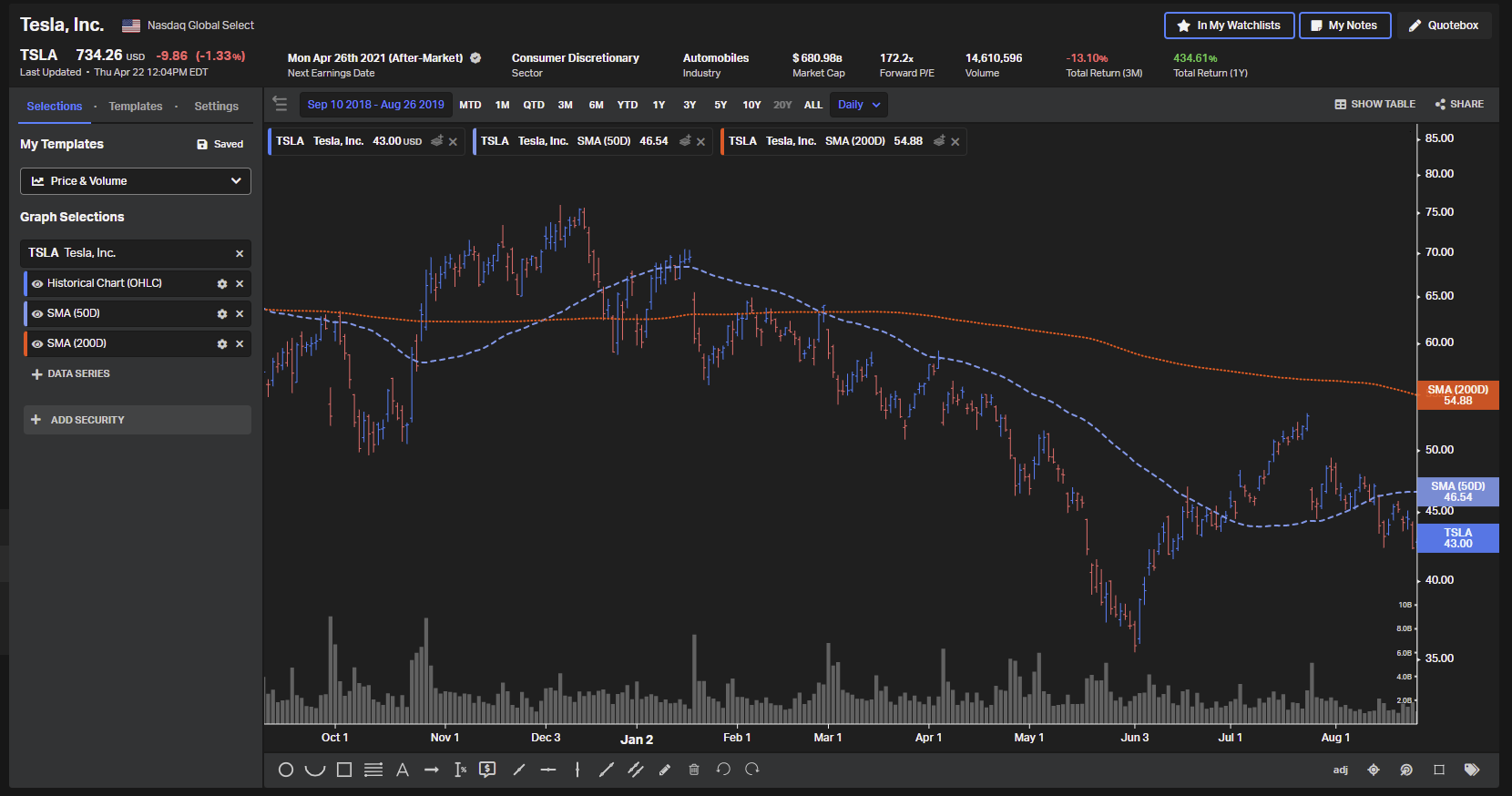Image resolution: width=1512 pixels, height=796 pixels.
Task: Select the text annotation tool
Action: (x=403, y=770)
